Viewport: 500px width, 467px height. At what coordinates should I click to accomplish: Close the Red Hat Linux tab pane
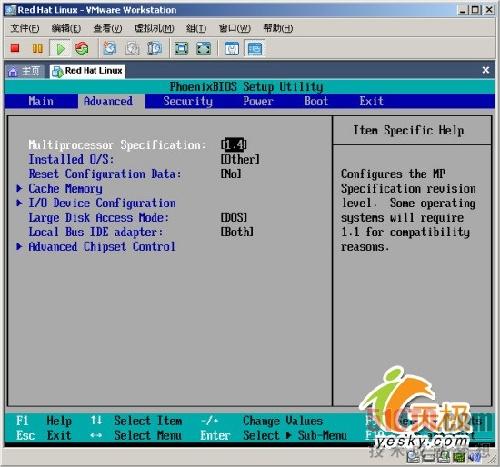[486, 70]
